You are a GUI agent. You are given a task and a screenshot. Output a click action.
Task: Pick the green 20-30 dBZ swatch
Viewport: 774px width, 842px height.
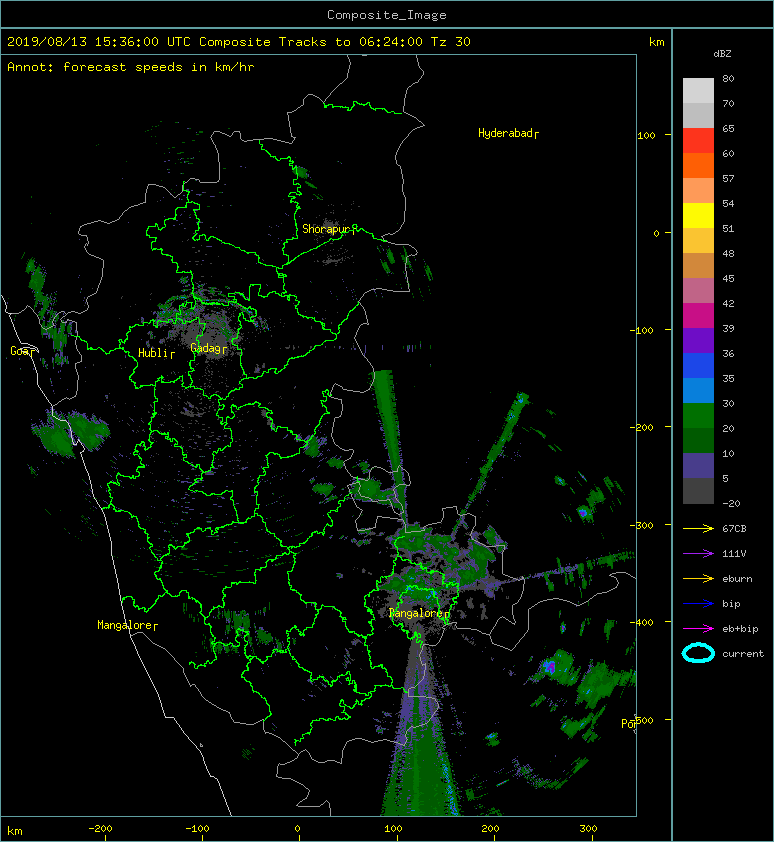(x=698, y=415)
